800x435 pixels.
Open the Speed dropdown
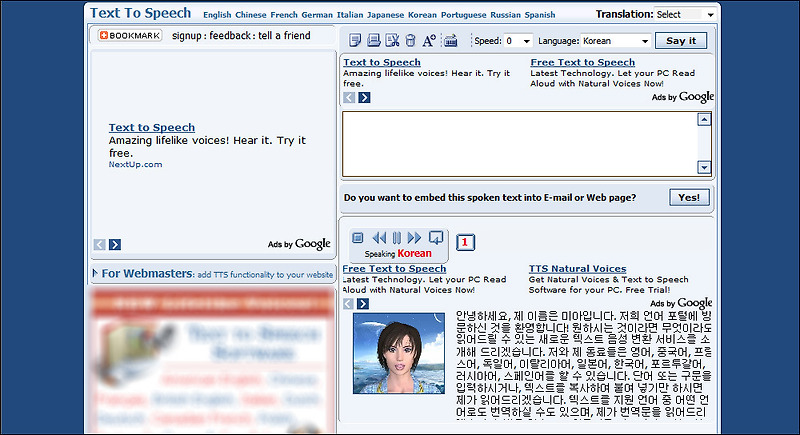(518, 41)
